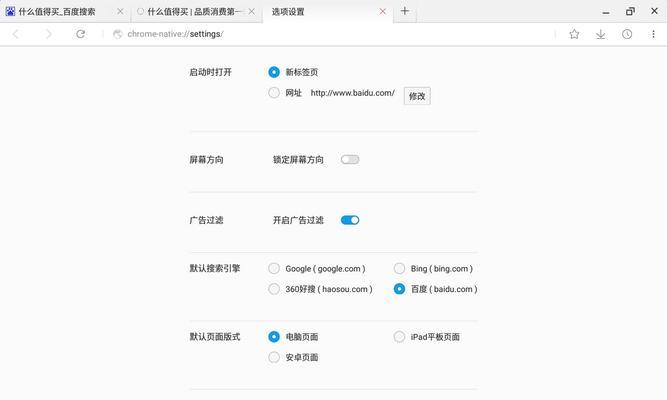Switch to 什么值得买 | 品质消费 tab

point(194,11)
